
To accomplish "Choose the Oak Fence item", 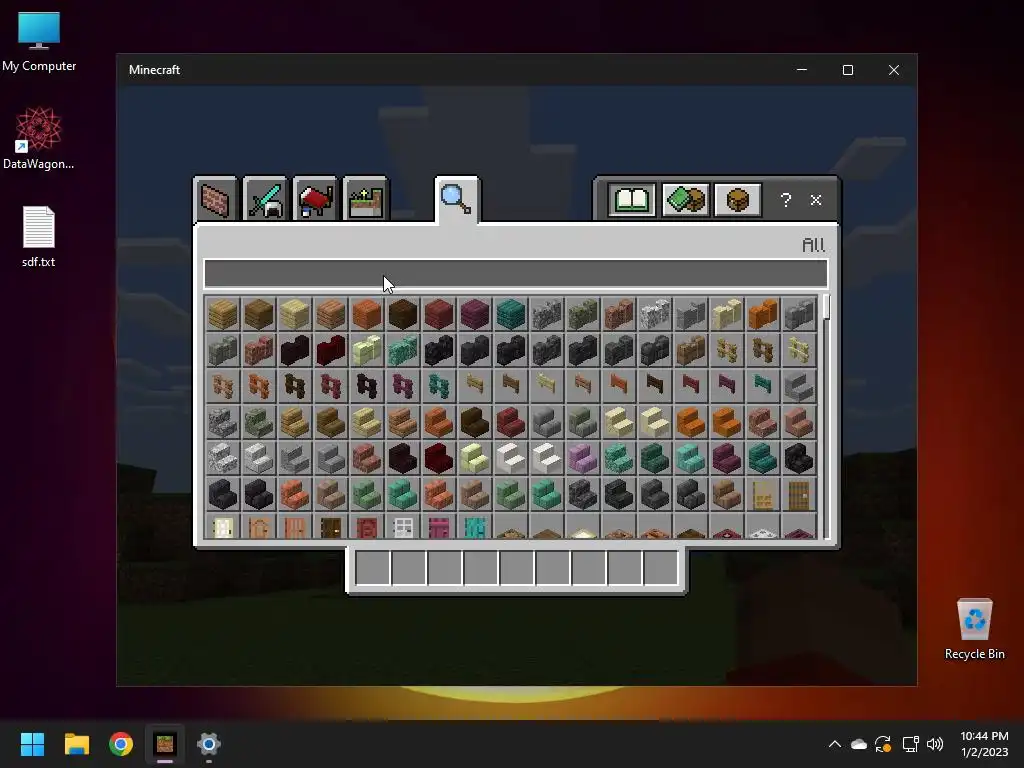I will tap(726, 350).
